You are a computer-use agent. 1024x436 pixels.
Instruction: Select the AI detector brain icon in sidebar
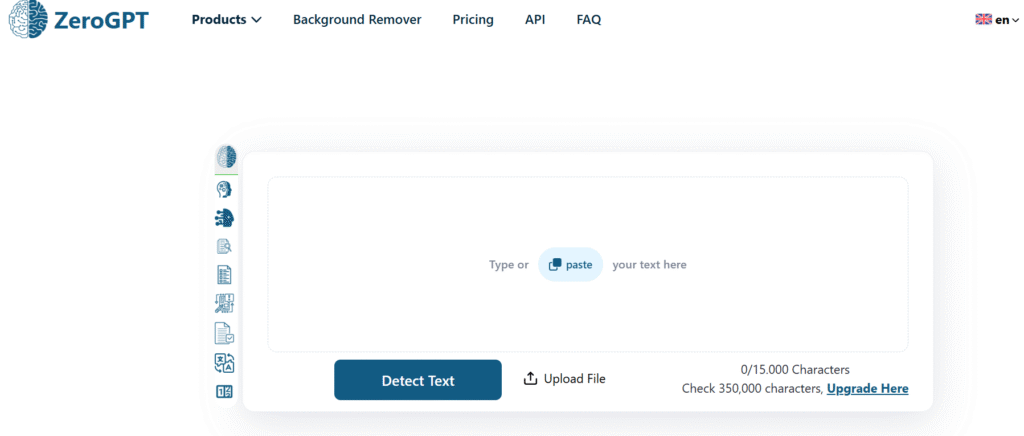tap(227, 157)
